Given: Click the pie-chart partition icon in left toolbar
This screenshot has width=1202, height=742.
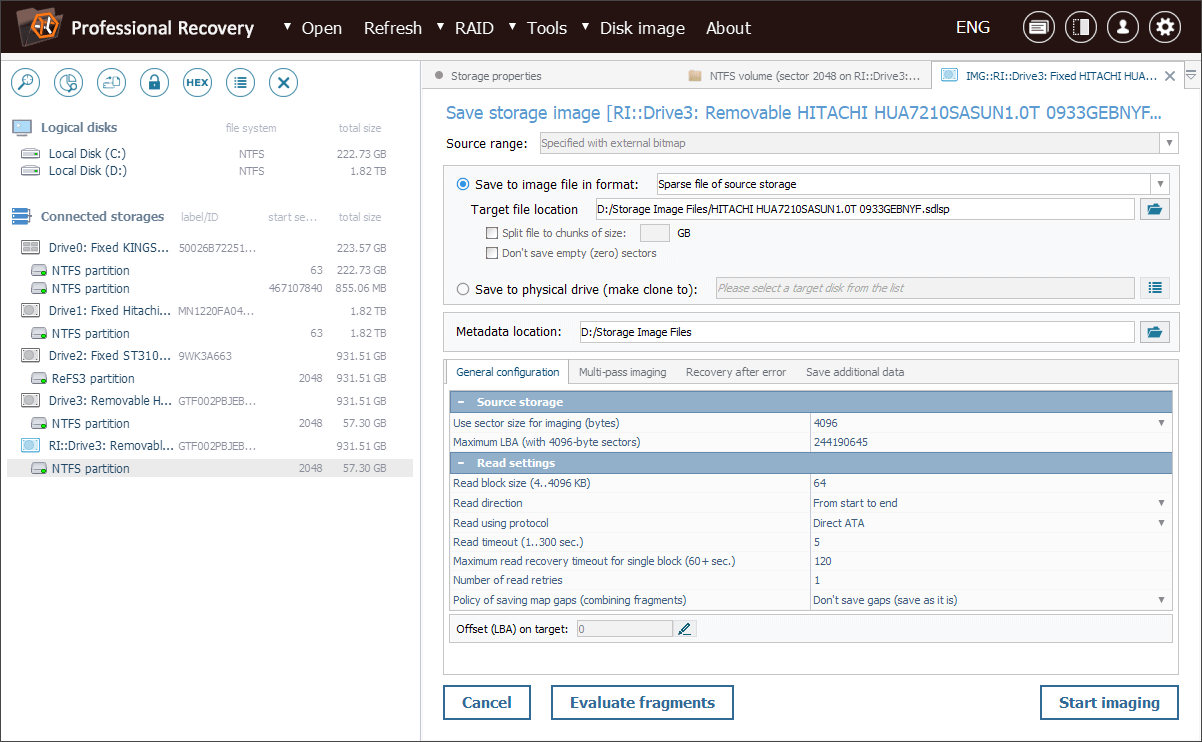Looking at the screenshot, I should tap(68, 83).
